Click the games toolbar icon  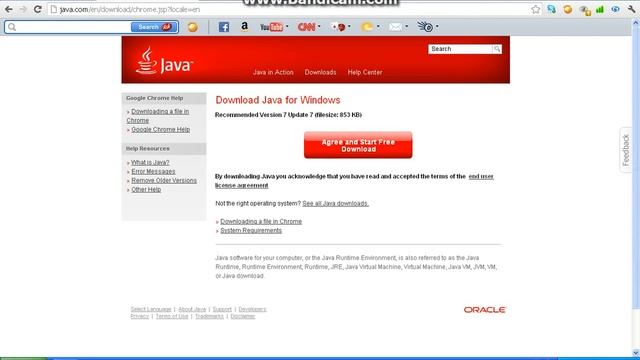click(x=338, y=27)
